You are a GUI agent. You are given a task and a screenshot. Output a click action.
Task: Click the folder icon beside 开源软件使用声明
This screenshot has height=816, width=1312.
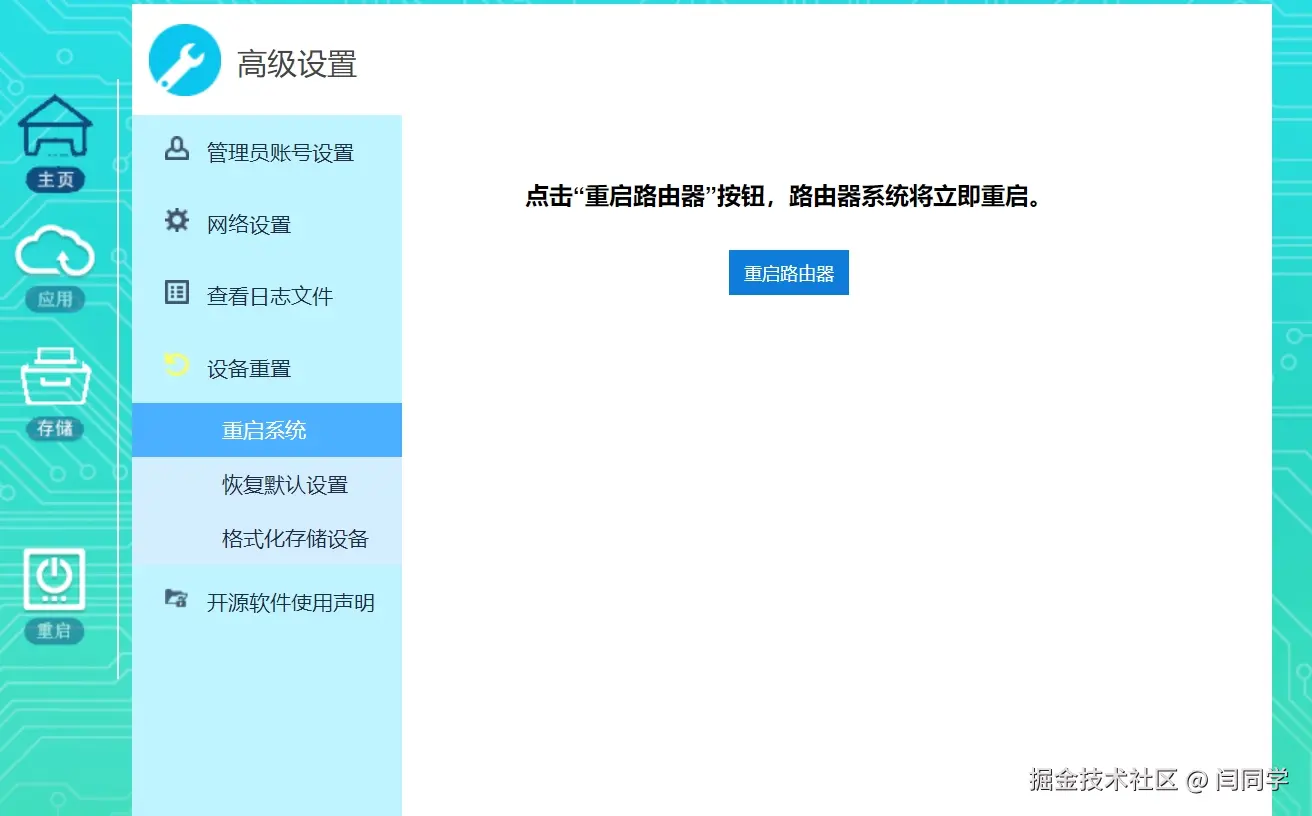point(176,600)
